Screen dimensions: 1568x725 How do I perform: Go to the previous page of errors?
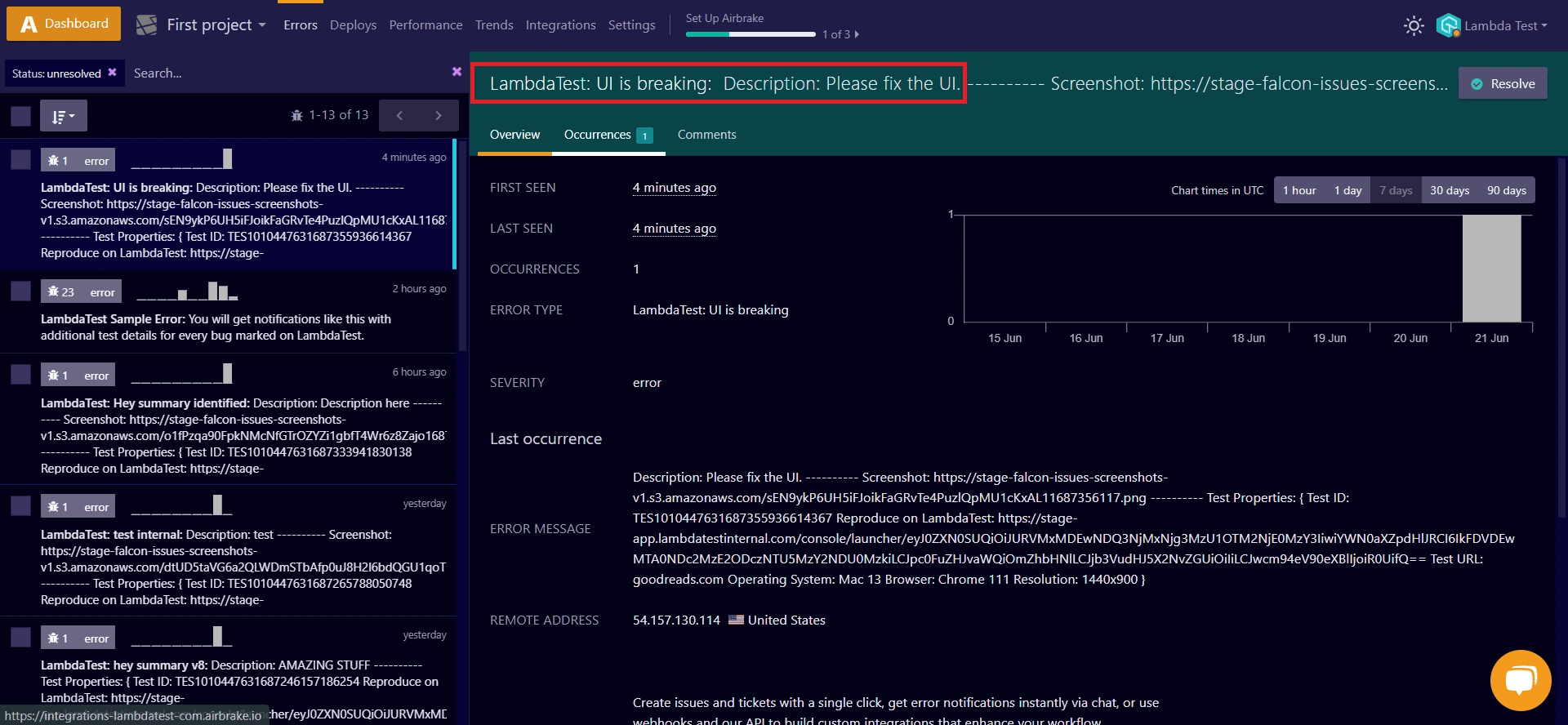coord(399,116)
